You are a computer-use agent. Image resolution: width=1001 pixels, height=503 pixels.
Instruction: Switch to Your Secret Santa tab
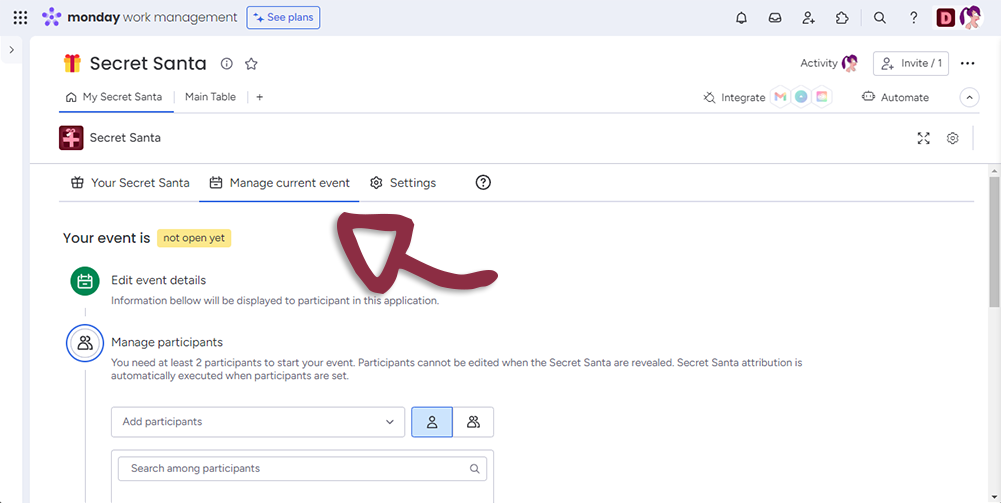click(x=129, y=183)
